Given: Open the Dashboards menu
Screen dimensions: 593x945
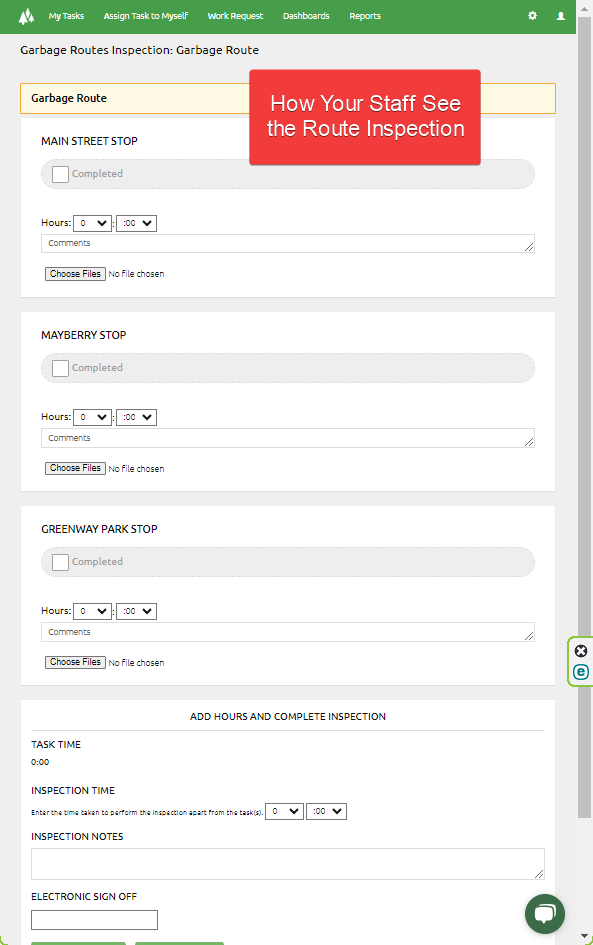Looking at the screenshot, I should [306, 16].
